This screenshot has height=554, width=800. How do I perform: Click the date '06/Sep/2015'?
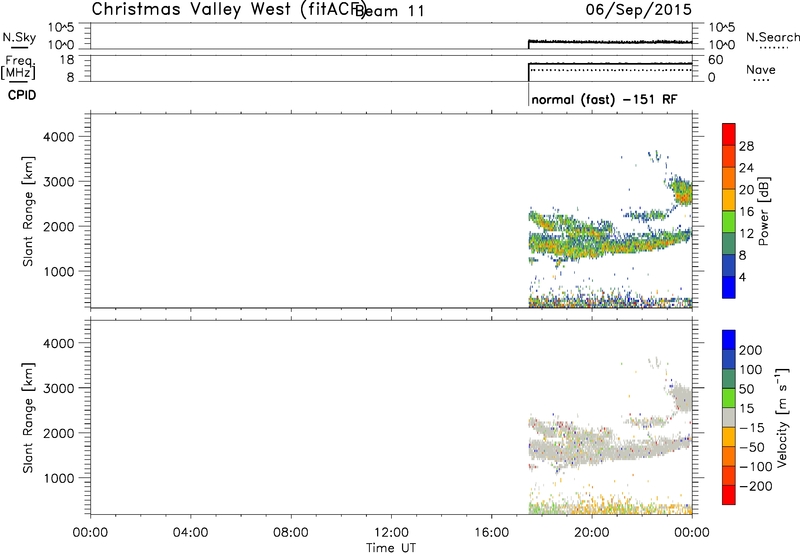point(638,9)
